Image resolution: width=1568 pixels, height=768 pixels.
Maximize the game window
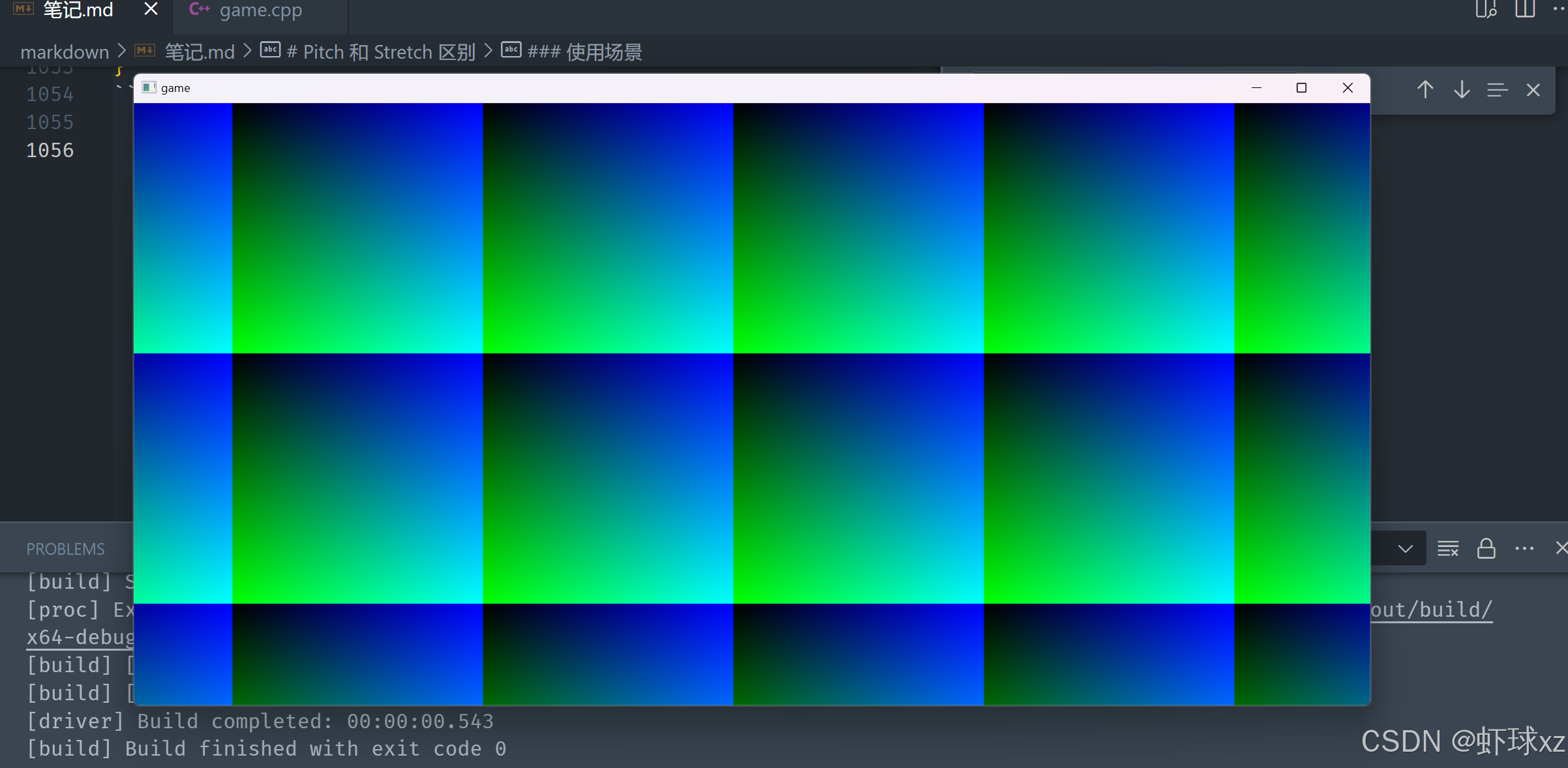point(1301,88)
